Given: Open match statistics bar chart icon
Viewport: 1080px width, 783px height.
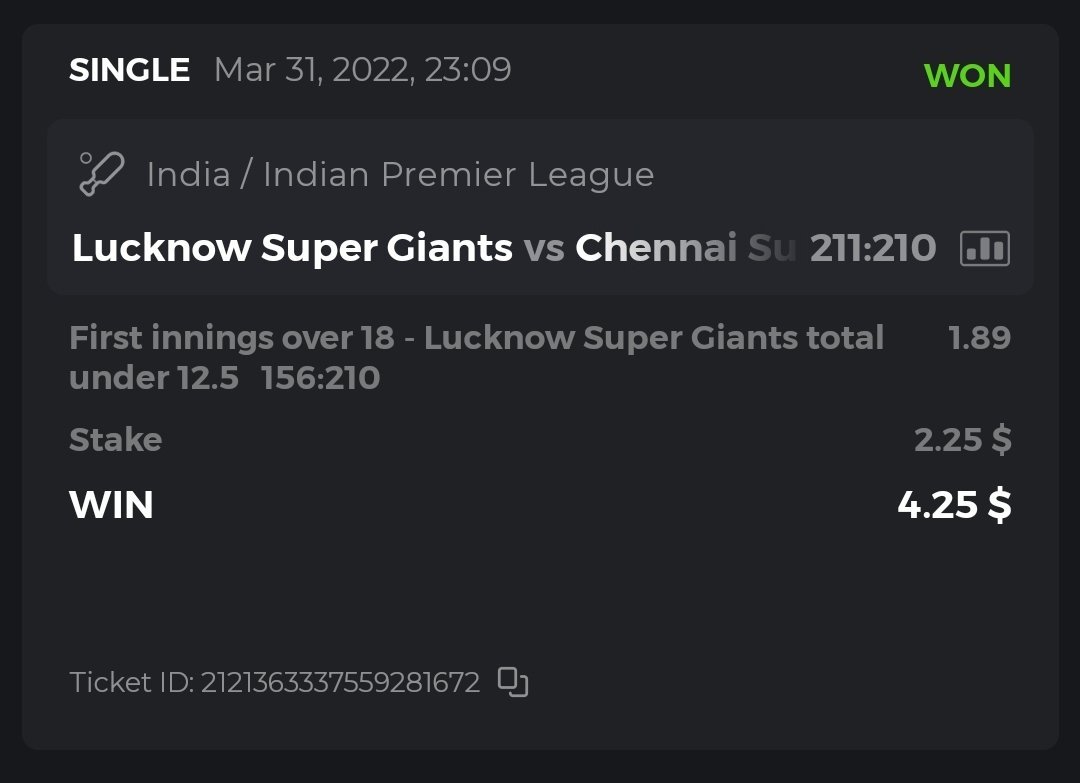Looking at the screenshot, I should pos(985,248).
